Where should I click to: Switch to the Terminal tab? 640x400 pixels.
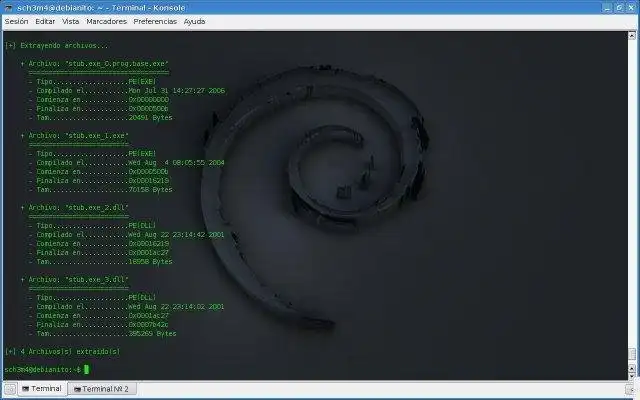(x=42, y=389)
